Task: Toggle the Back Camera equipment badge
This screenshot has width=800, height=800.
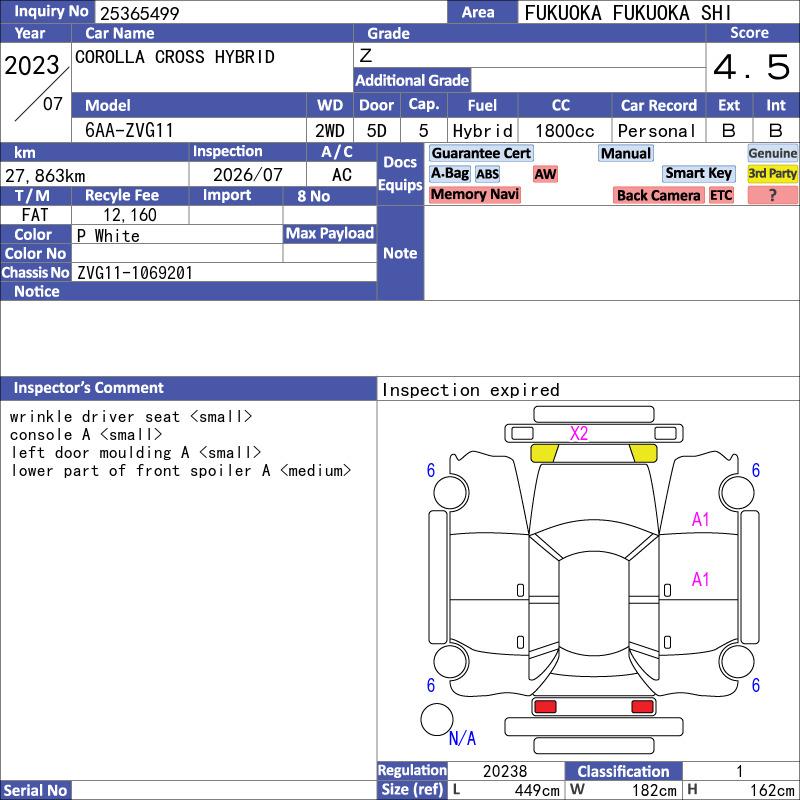Action: click(x=658, y=195)
